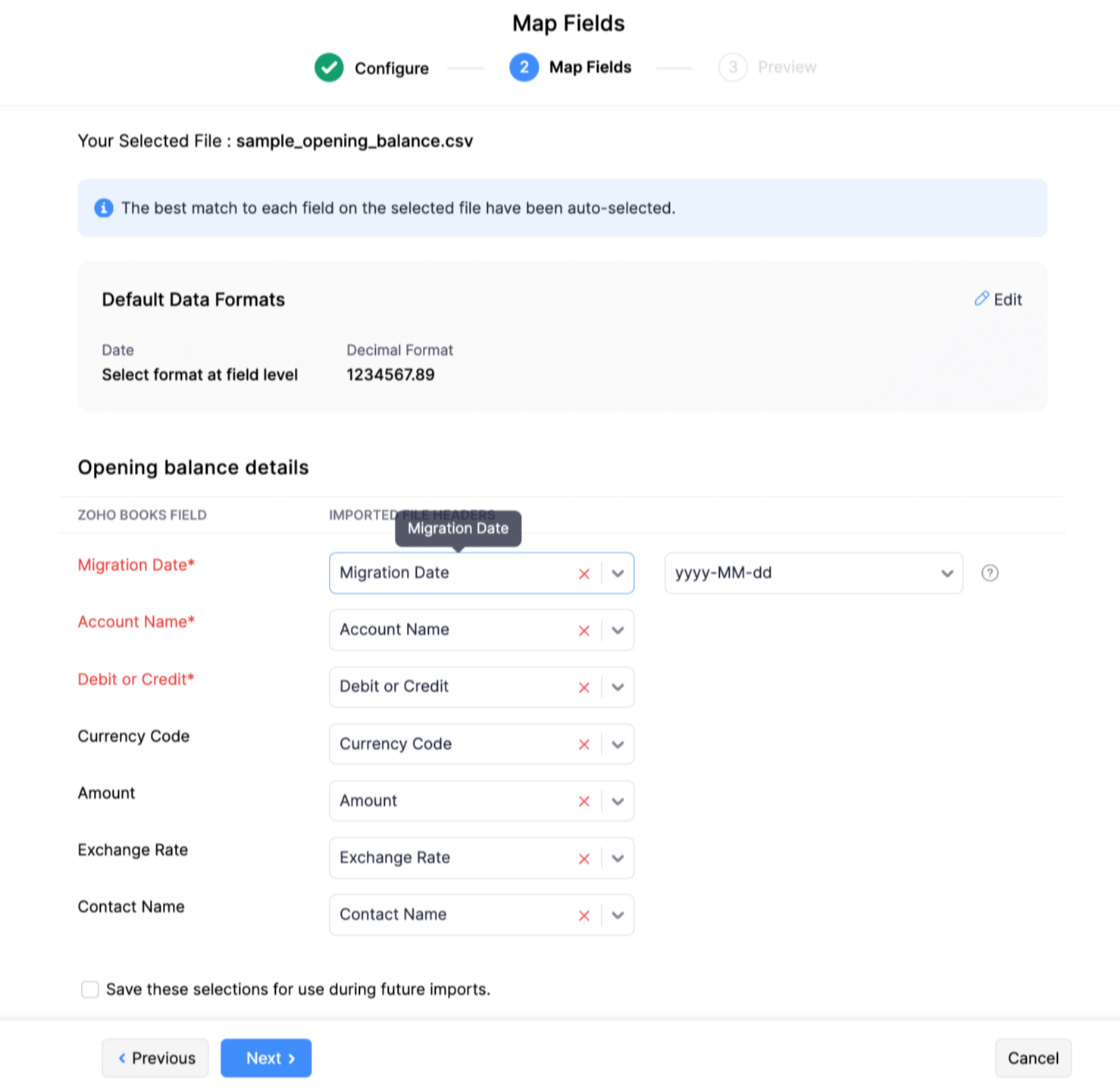Jump to the Preview step
Screen dimensions: 1120x1092
pos(767,67)
